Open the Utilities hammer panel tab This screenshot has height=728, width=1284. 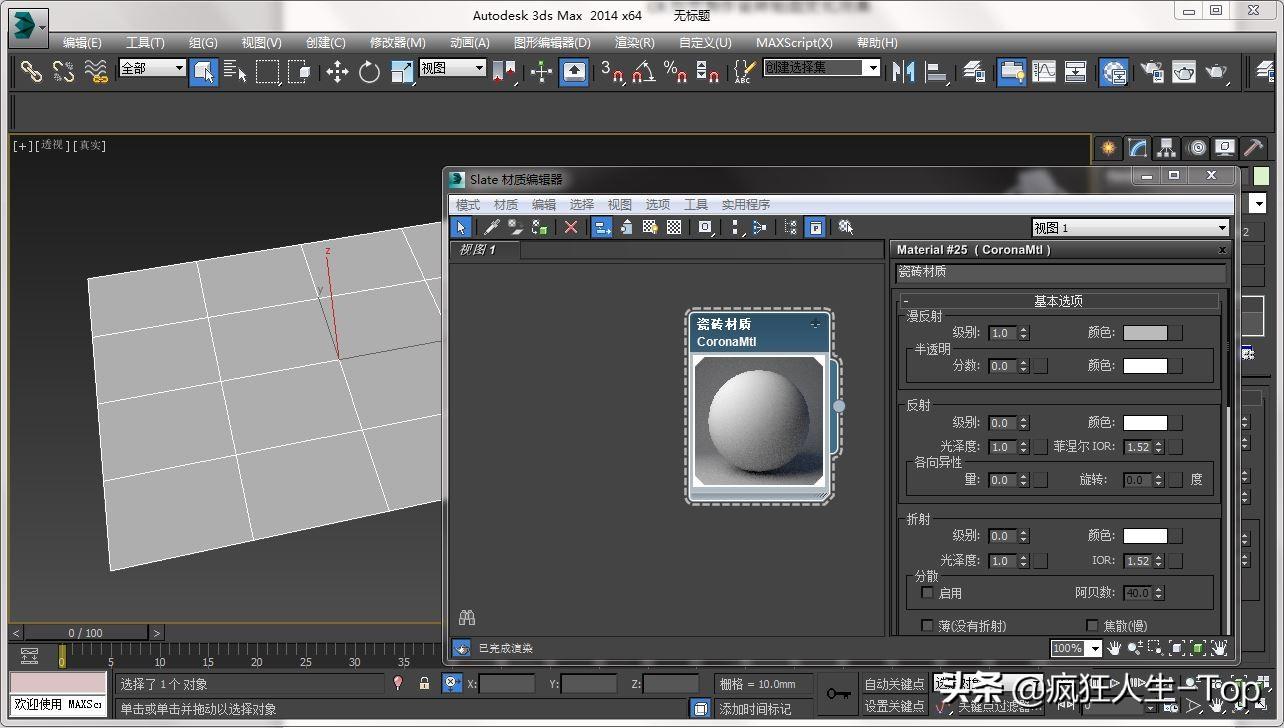(1253, 148)
